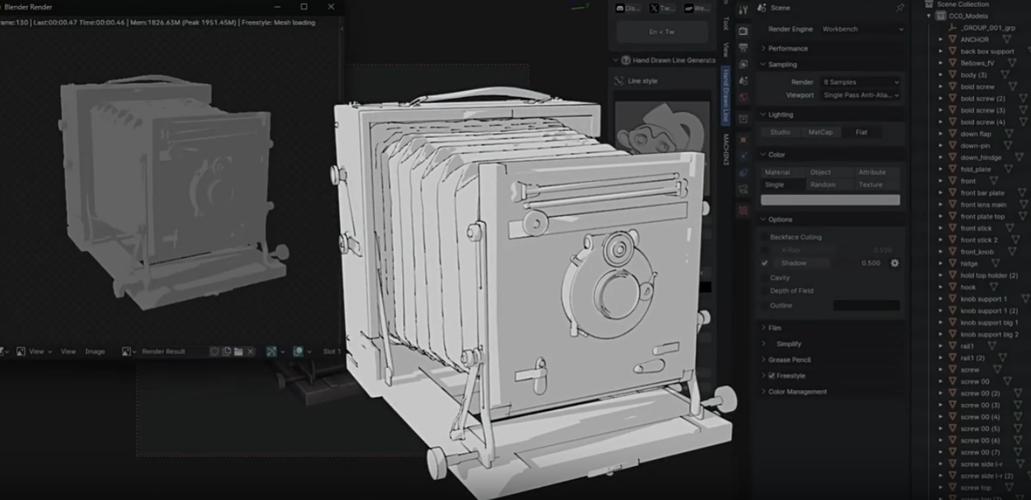Click the Shadow settings gear icon
The width and height of the screenshot is (1031, 500).
[894, 263]
